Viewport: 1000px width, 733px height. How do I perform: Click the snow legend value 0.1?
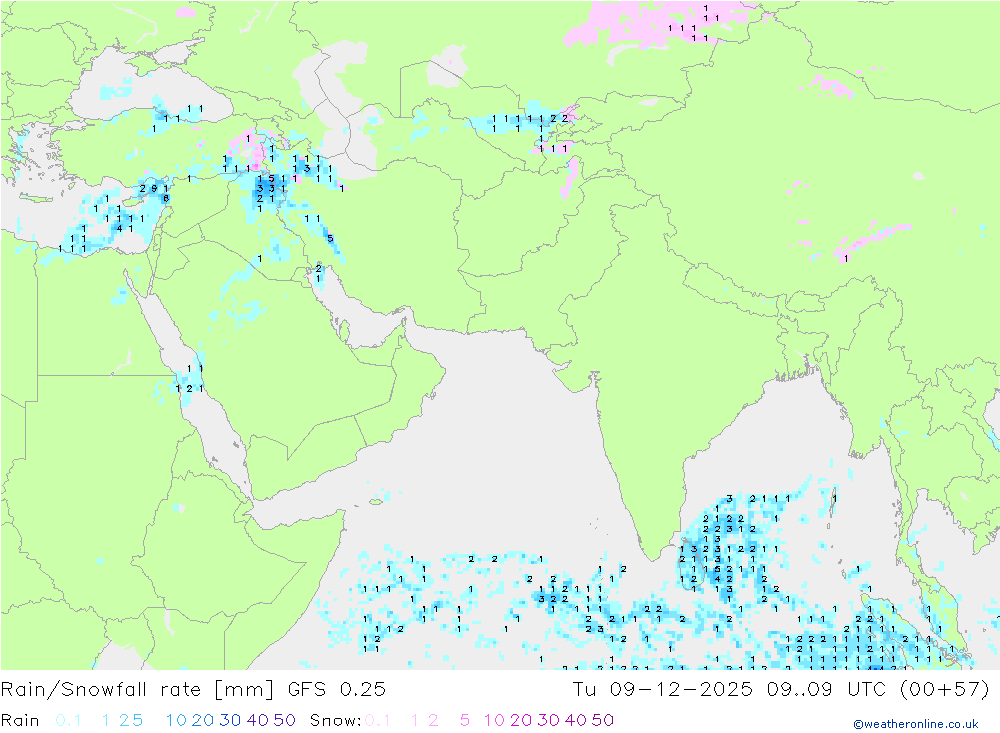[x=378, y=720]
